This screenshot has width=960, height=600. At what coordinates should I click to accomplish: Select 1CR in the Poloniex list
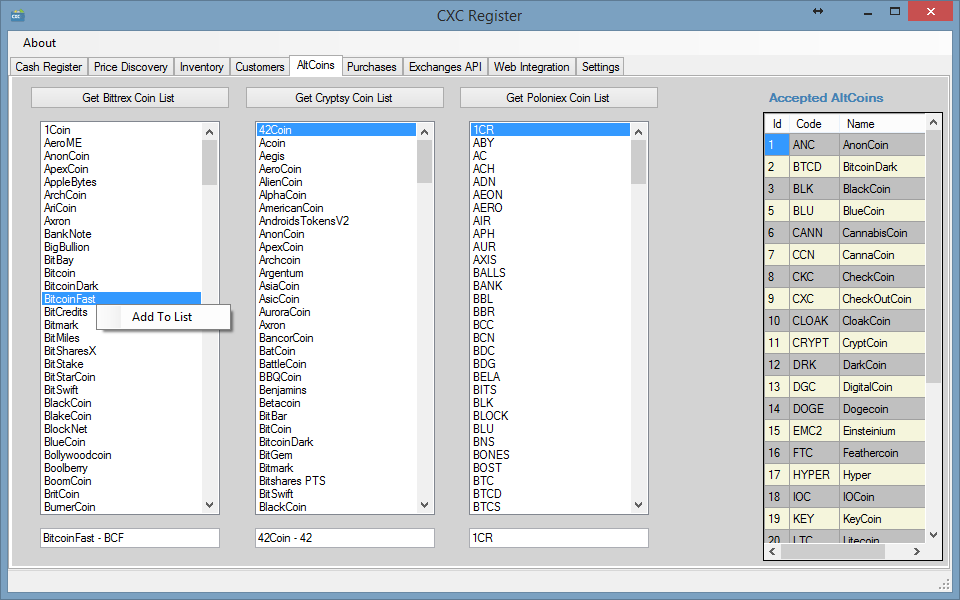coord(550,130)
